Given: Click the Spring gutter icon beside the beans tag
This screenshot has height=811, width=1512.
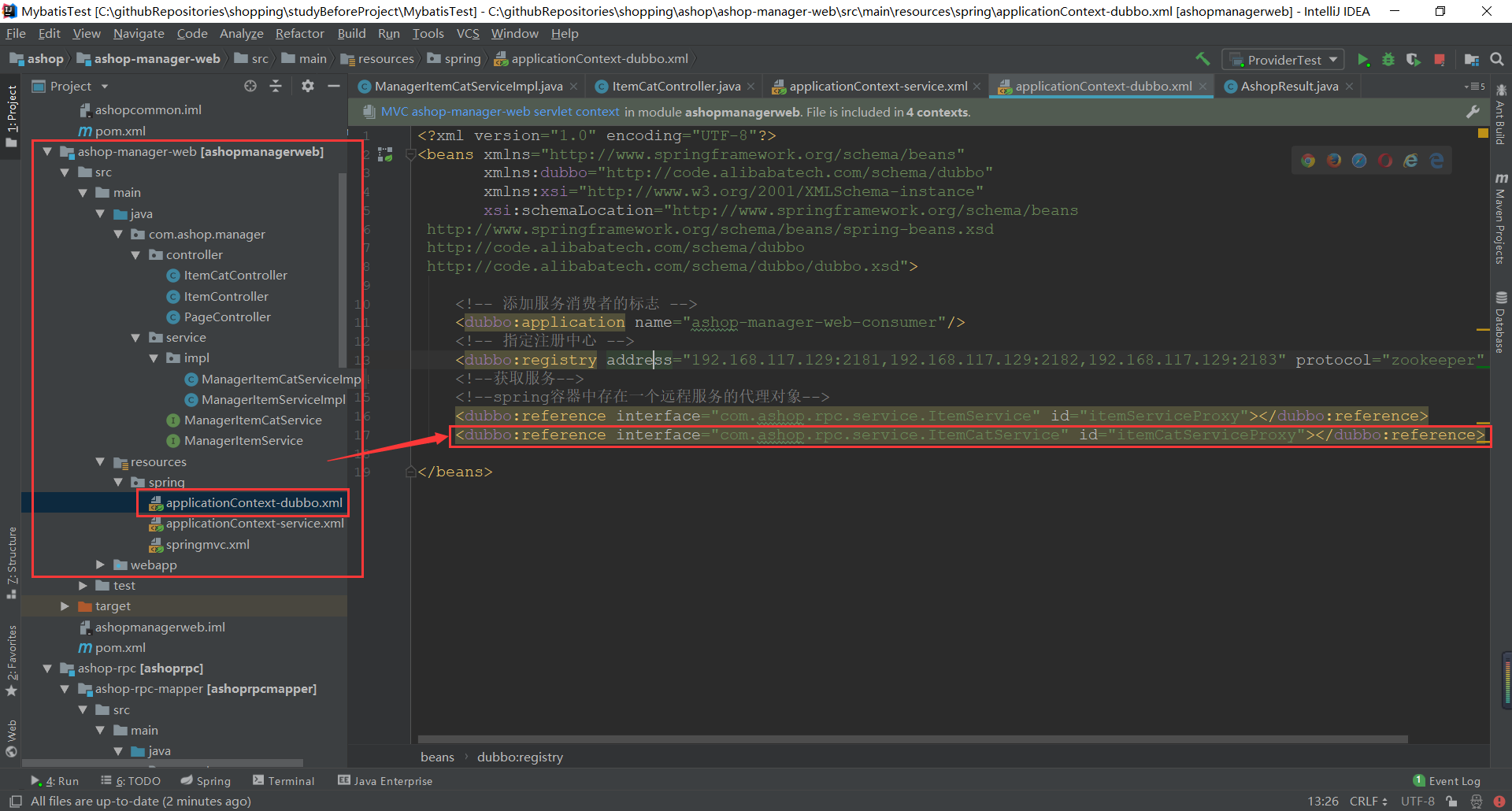Looking at the screenshot, I should tap(385, 154).
